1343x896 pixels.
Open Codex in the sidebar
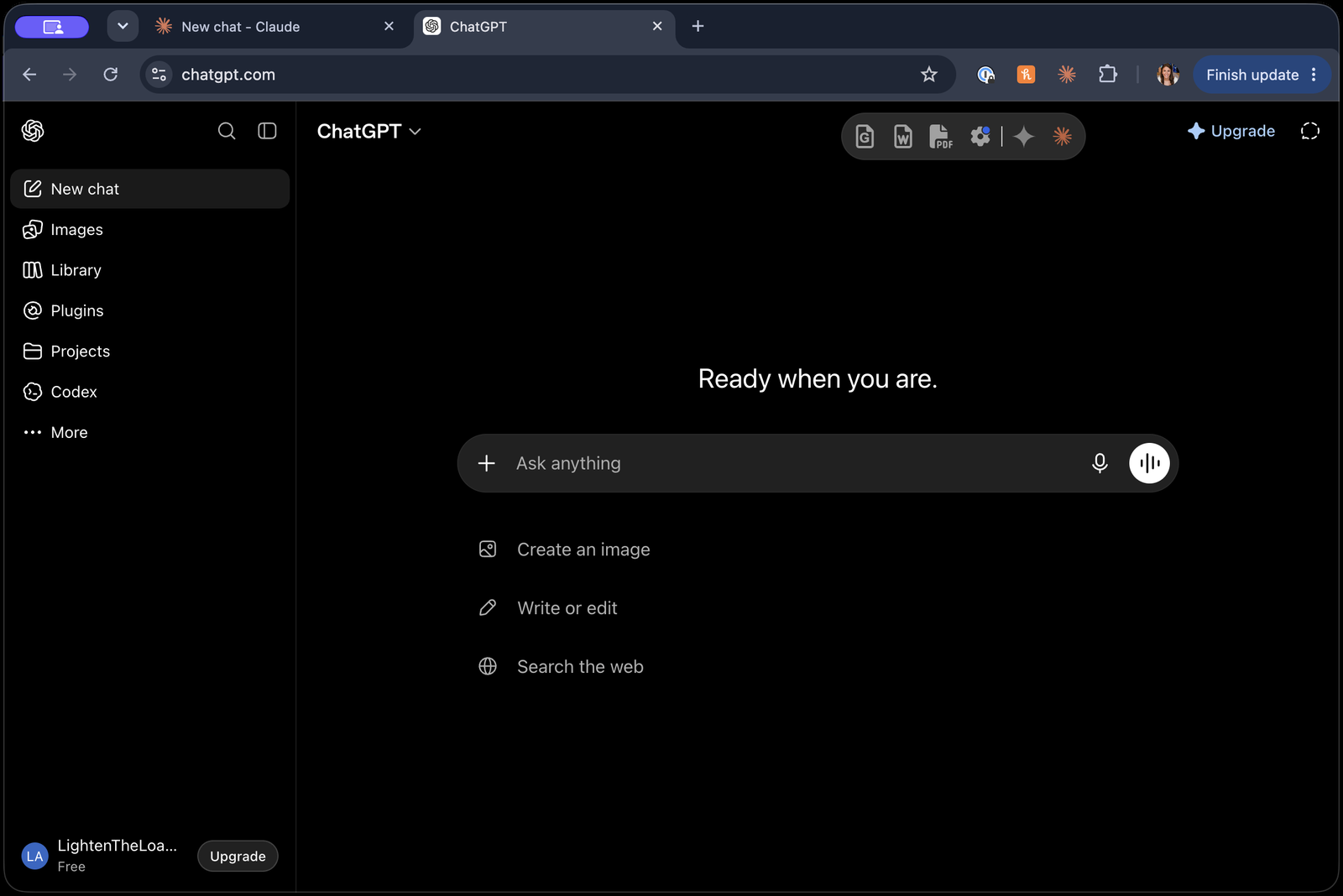[x=149, y=392]
